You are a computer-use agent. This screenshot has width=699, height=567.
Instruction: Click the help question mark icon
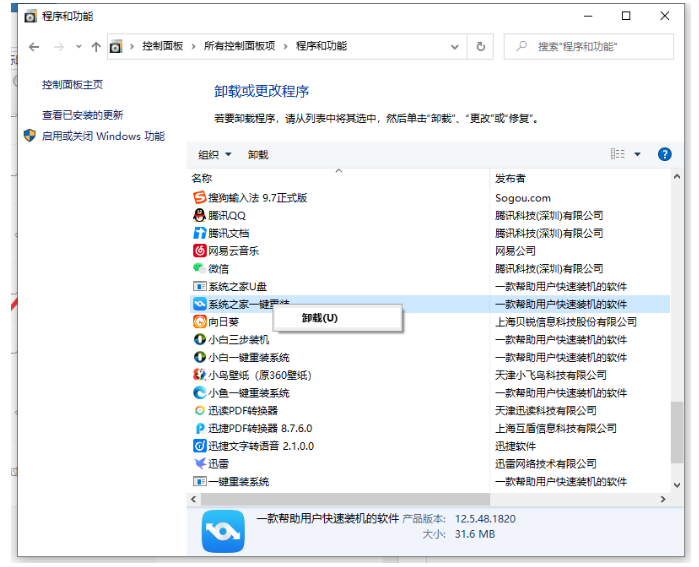coord(664,154)
